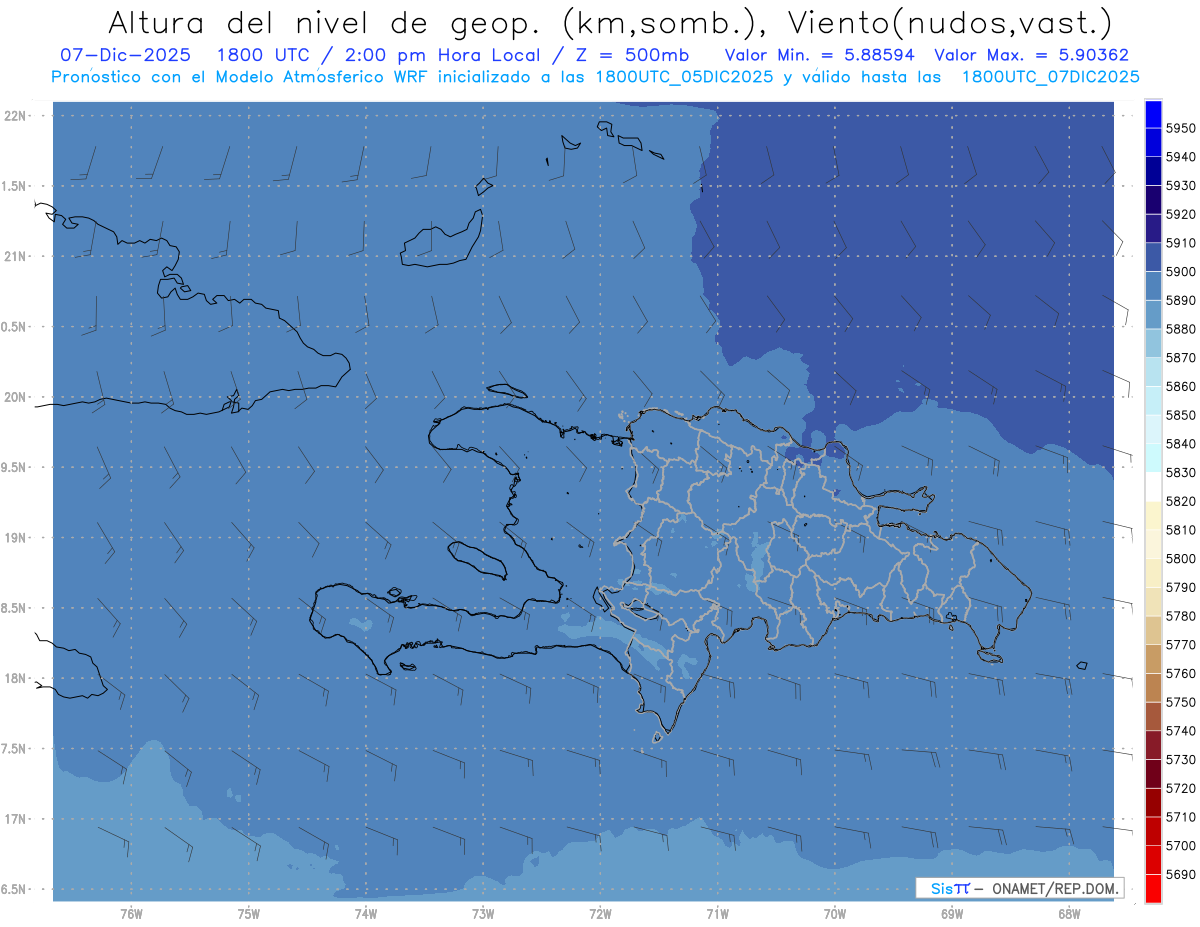
Task: Click the '5800' colorbar value
Action: click(1181, 559)
